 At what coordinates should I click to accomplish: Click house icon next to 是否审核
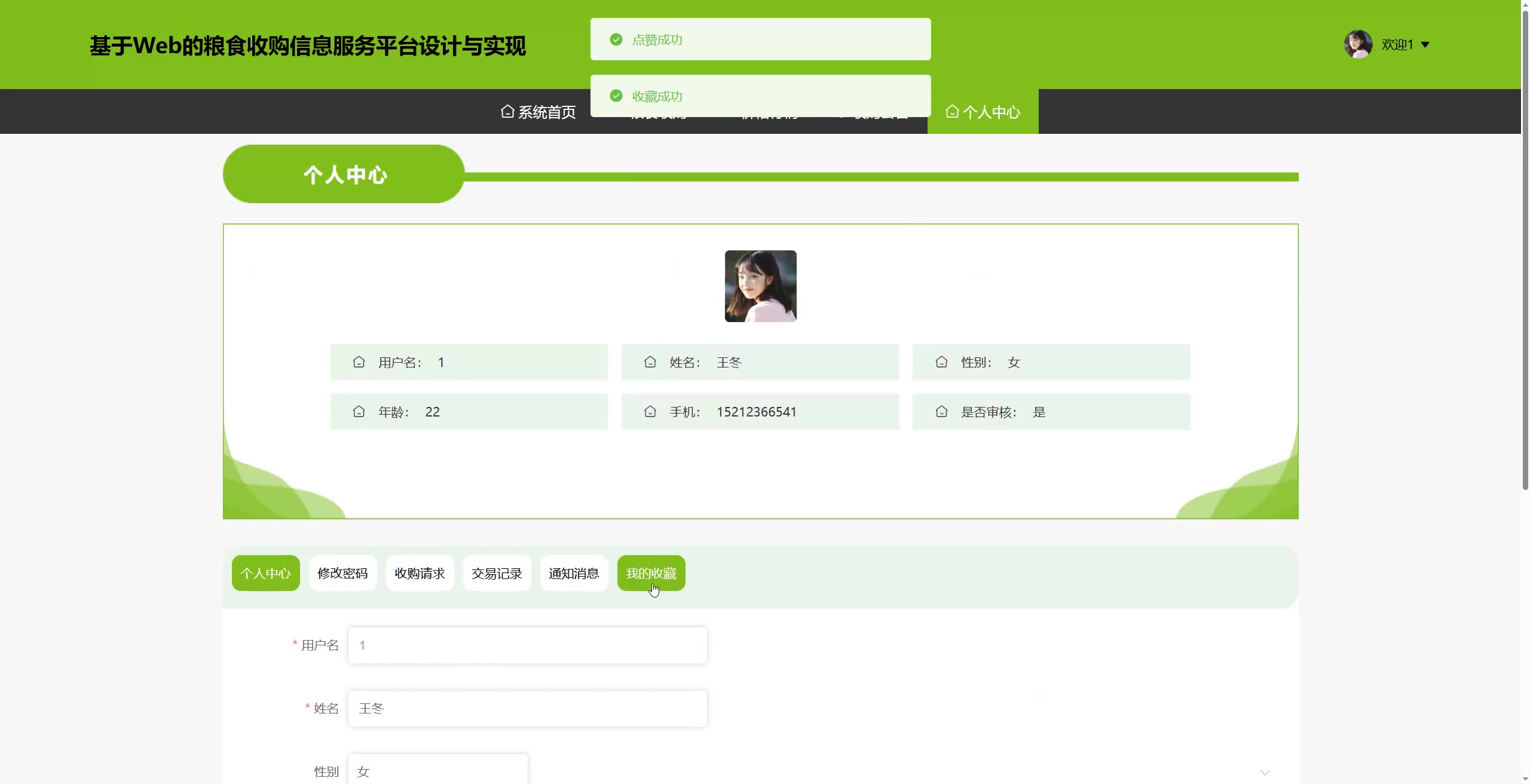pos(941,412)
